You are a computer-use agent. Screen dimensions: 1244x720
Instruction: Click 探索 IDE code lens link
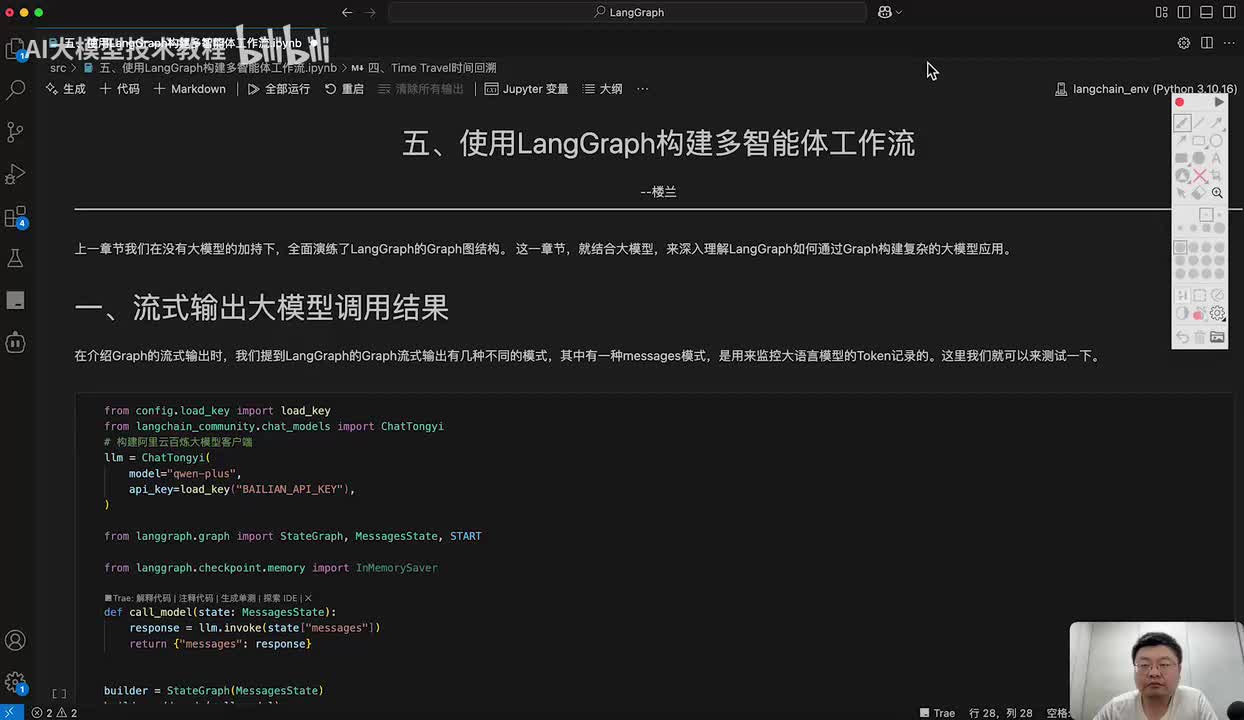tap(281, 598)
